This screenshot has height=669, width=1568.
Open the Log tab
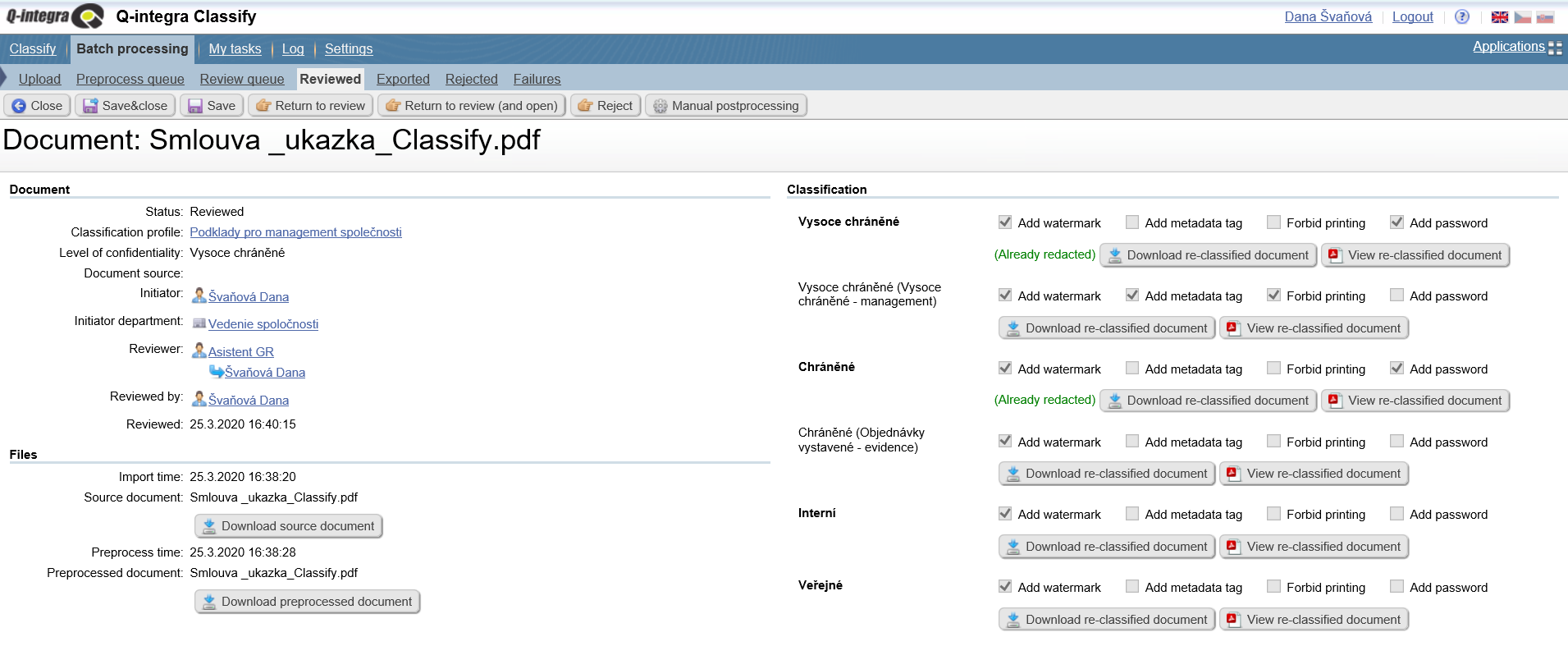click(x=293, y=49)
